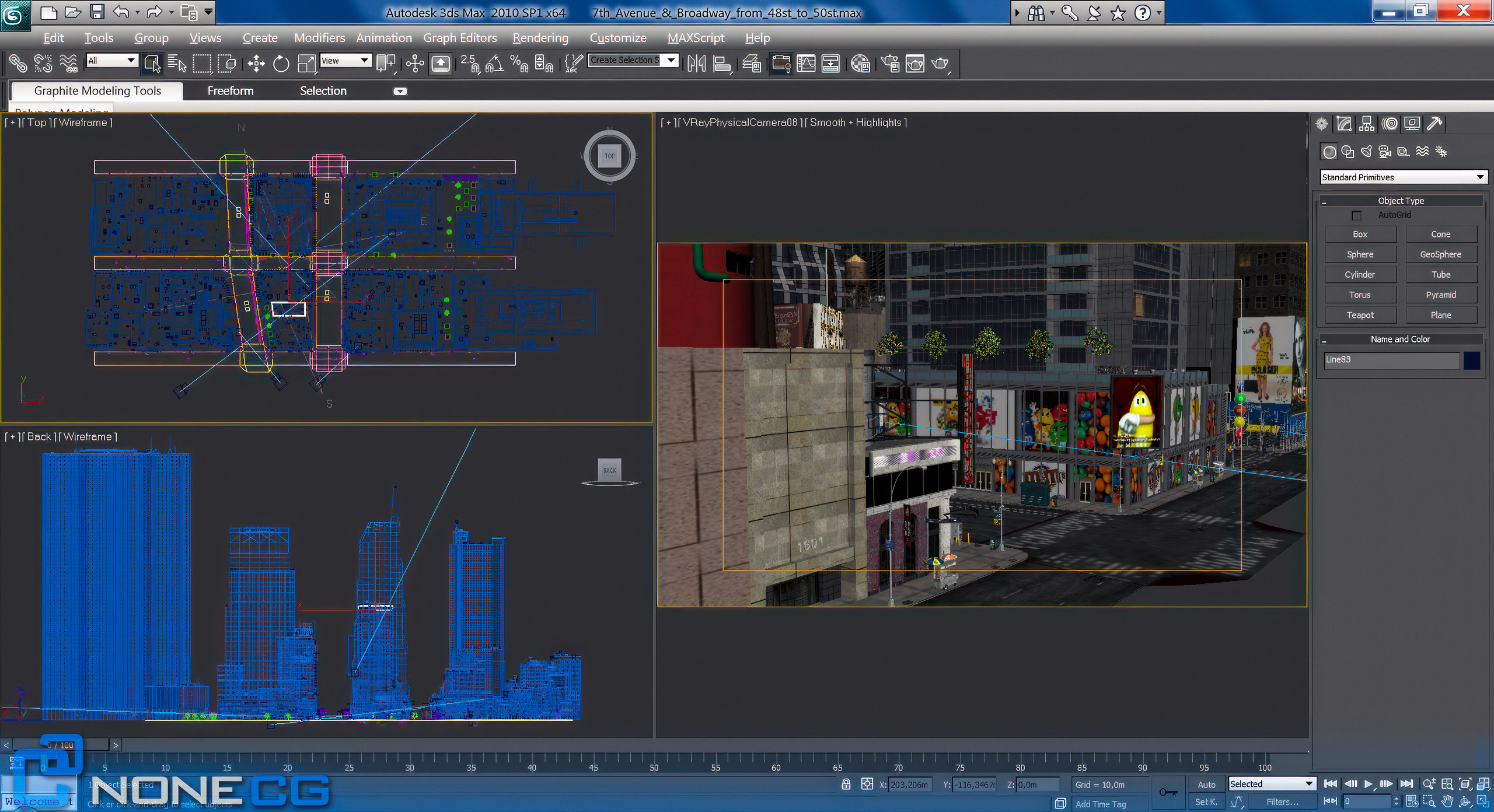1494x812 pixels.
Task: Open the Material Editor
Action: tap(860, 63)
